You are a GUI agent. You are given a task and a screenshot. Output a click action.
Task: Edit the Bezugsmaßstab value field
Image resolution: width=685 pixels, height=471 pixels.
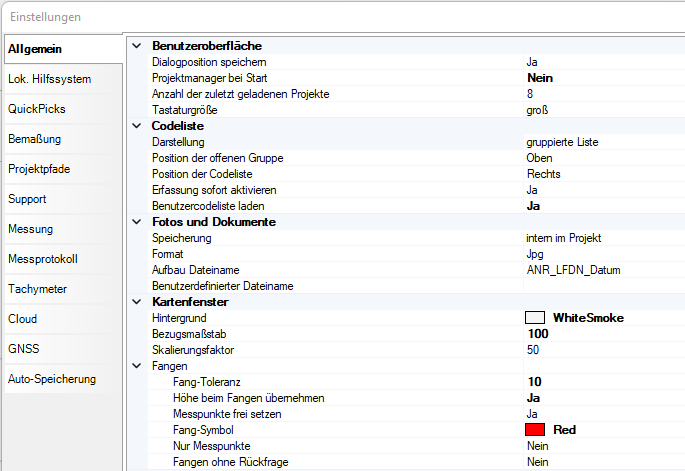click(x=600, y=334)
